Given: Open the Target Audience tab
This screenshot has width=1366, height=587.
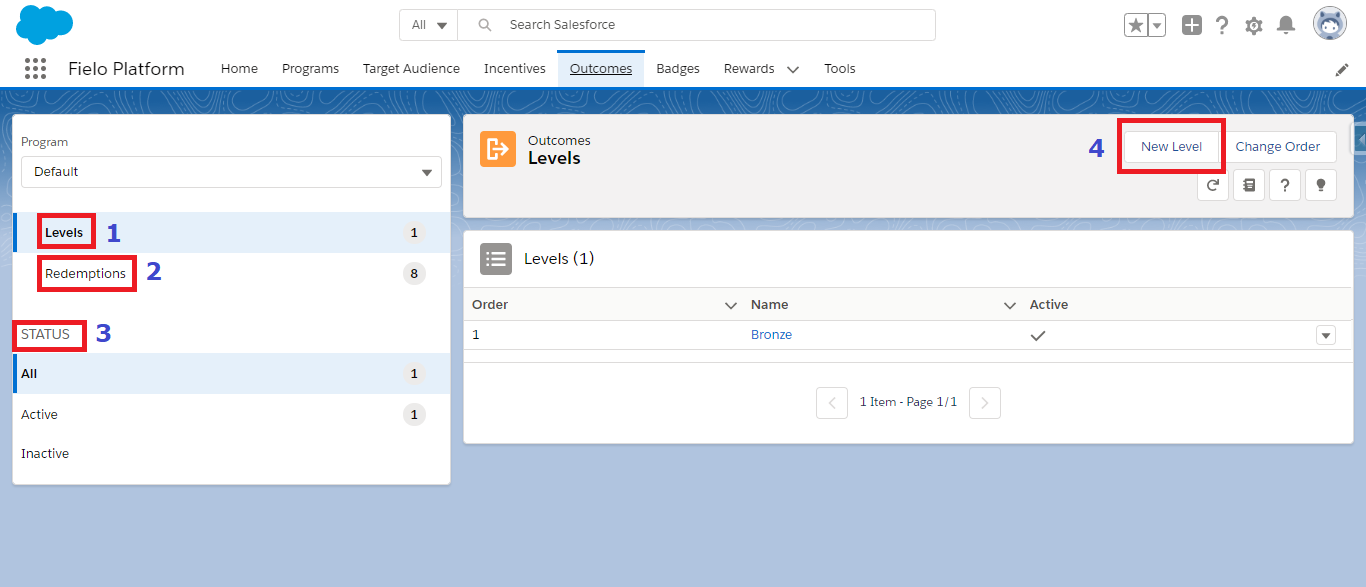Looking at the screenshot, I should coord(411,69).
